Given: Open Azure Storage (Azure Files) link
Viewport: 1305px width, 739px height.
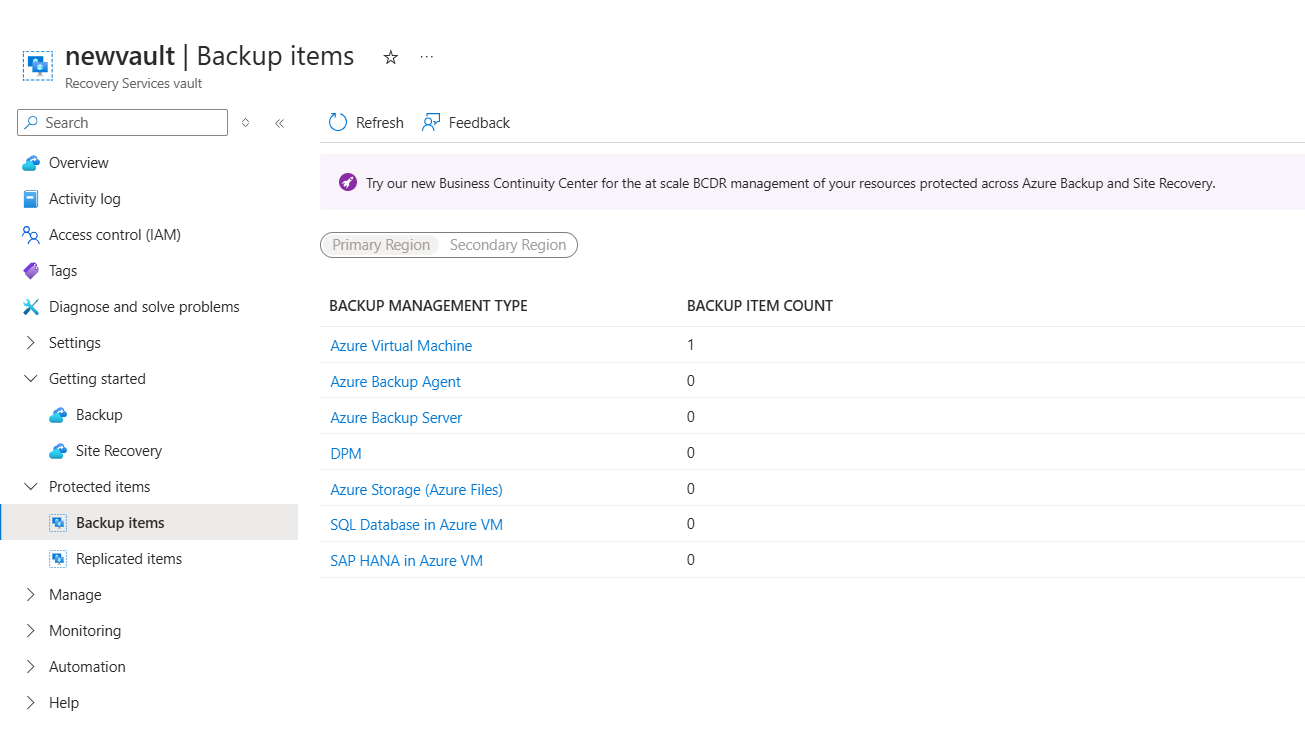Looking at the screenshot, I should (416, 490).
